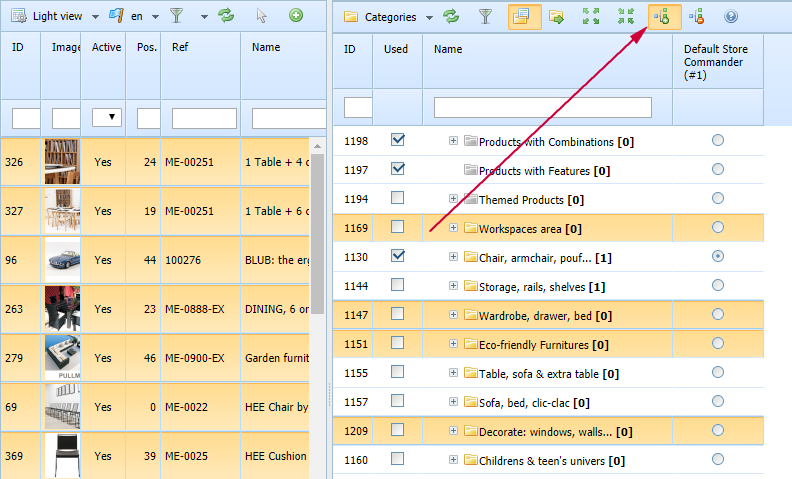Refresh the products grid
The width and height of the screenshot is (792, 479).
(x=226, y=15)
